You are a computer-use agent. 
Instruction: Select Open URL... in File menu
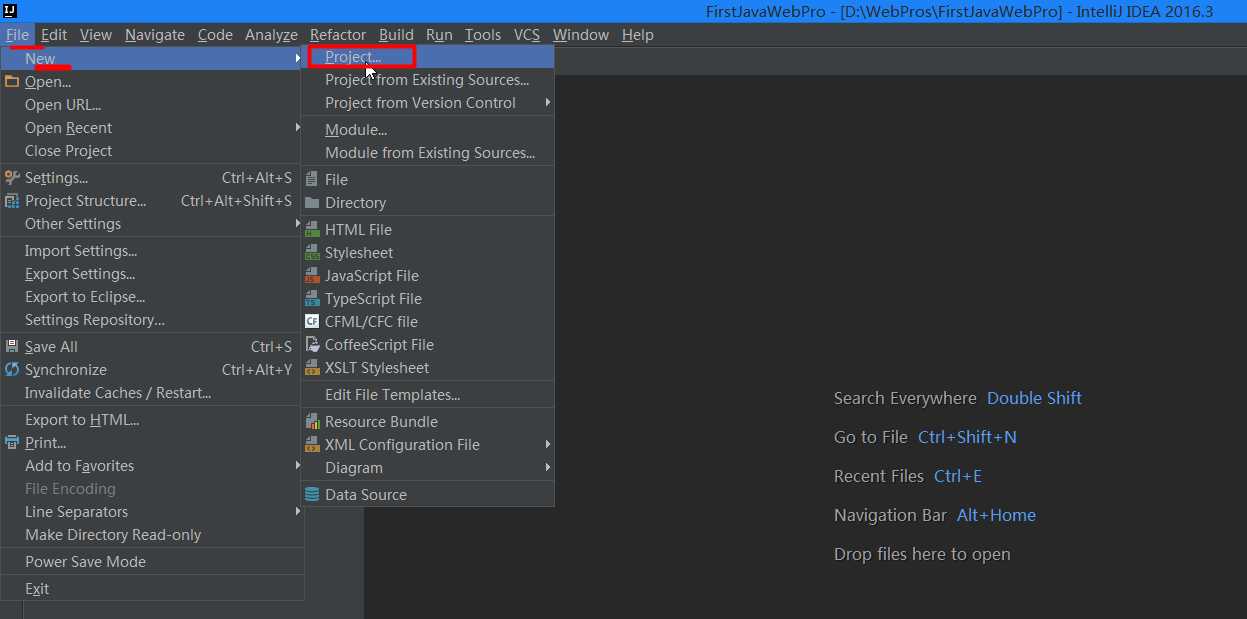pyautogui.click(x=151, y=105)
